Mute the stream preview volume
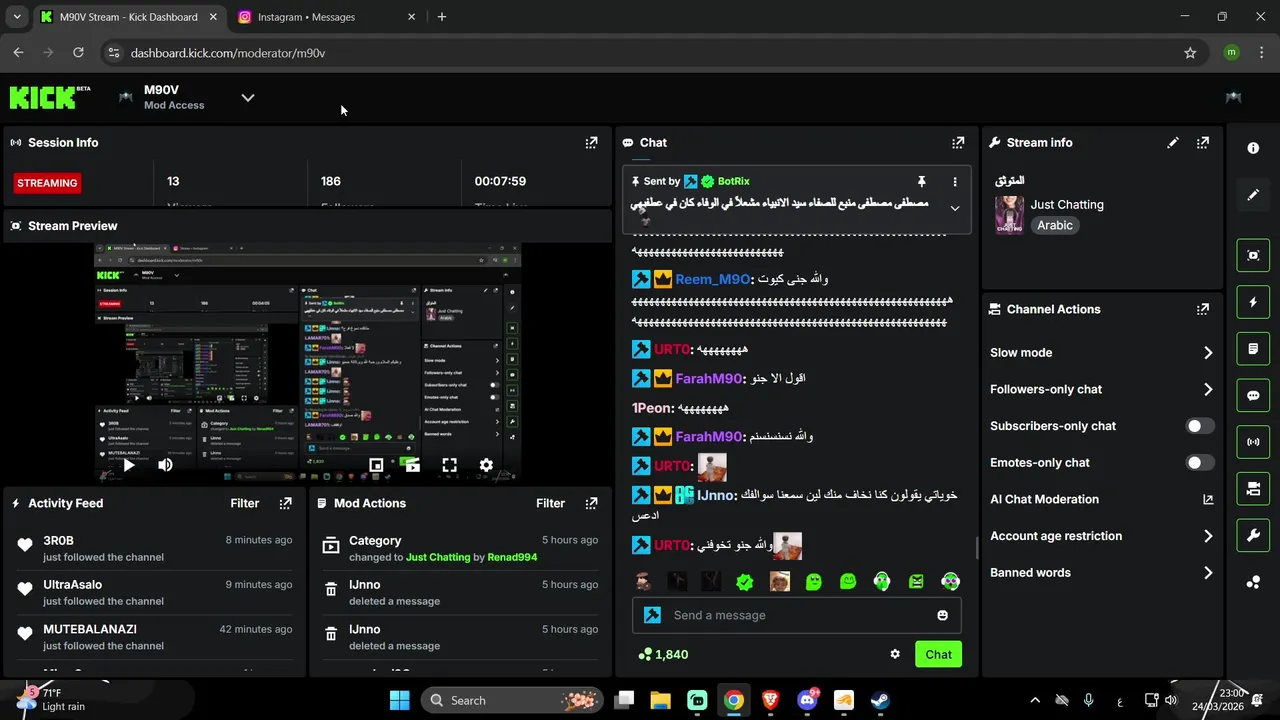 [x=165, y=465]
